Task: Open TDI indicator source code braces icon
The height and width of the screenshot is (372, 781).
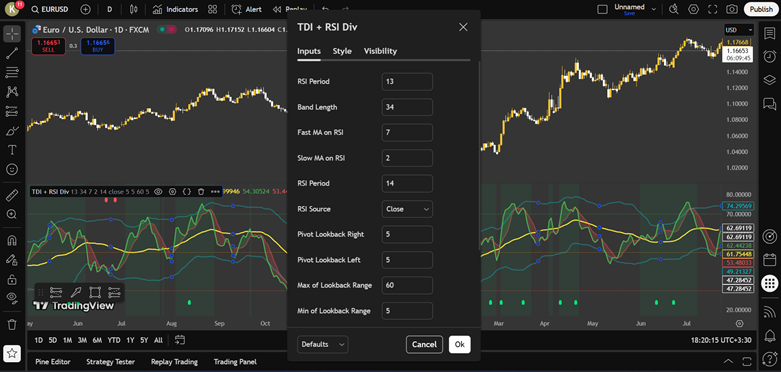Action: (x=187, y=191)
